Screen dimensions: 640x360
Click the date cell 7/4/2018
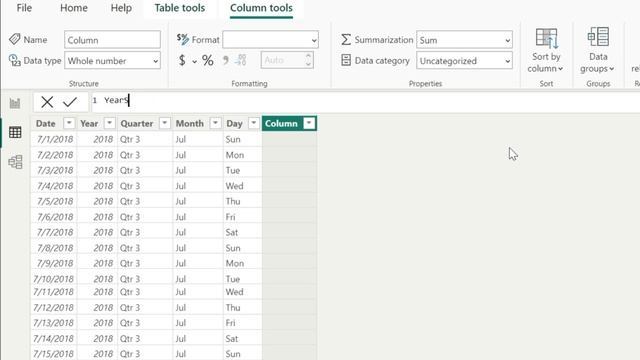point(55,186)
